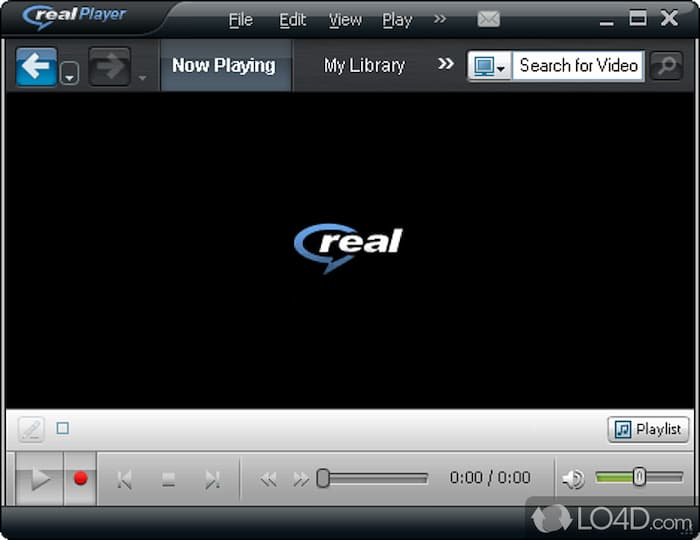
Task: Click the seek position slider
Action: click(x=372, y=478)
